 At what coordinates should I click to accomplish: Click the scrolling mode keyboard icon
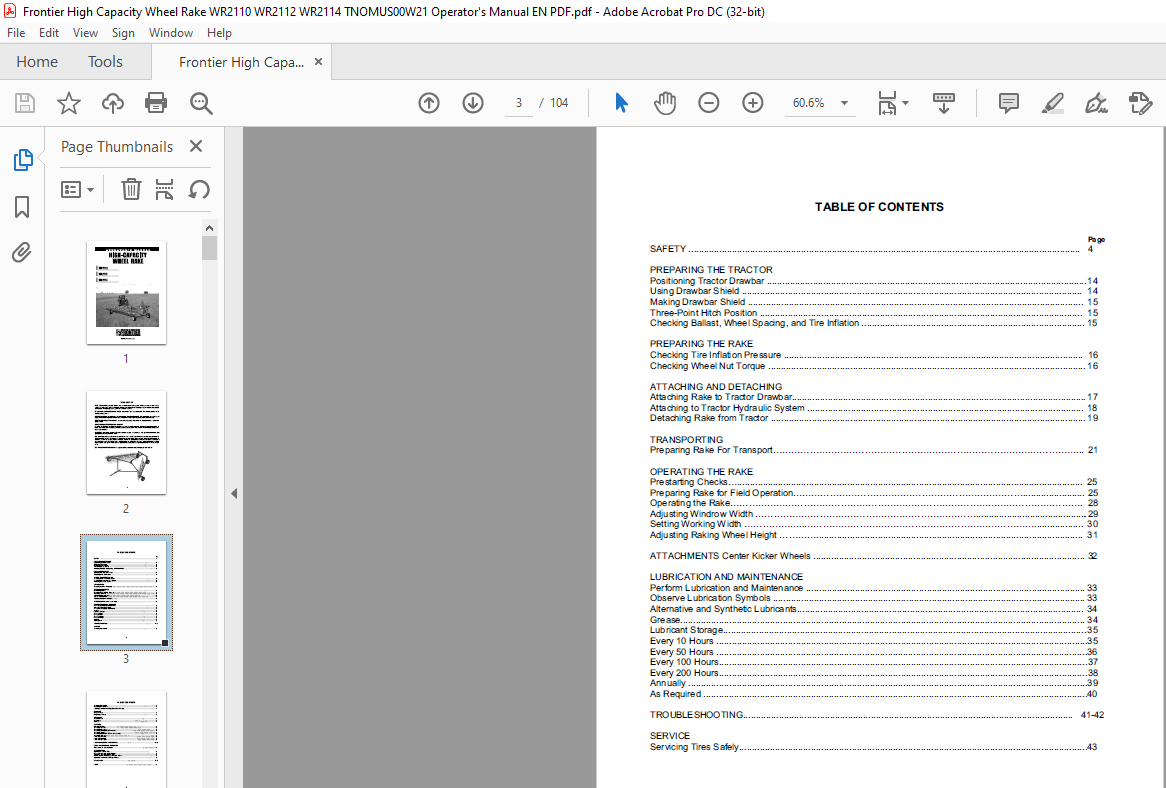(944, 103)
